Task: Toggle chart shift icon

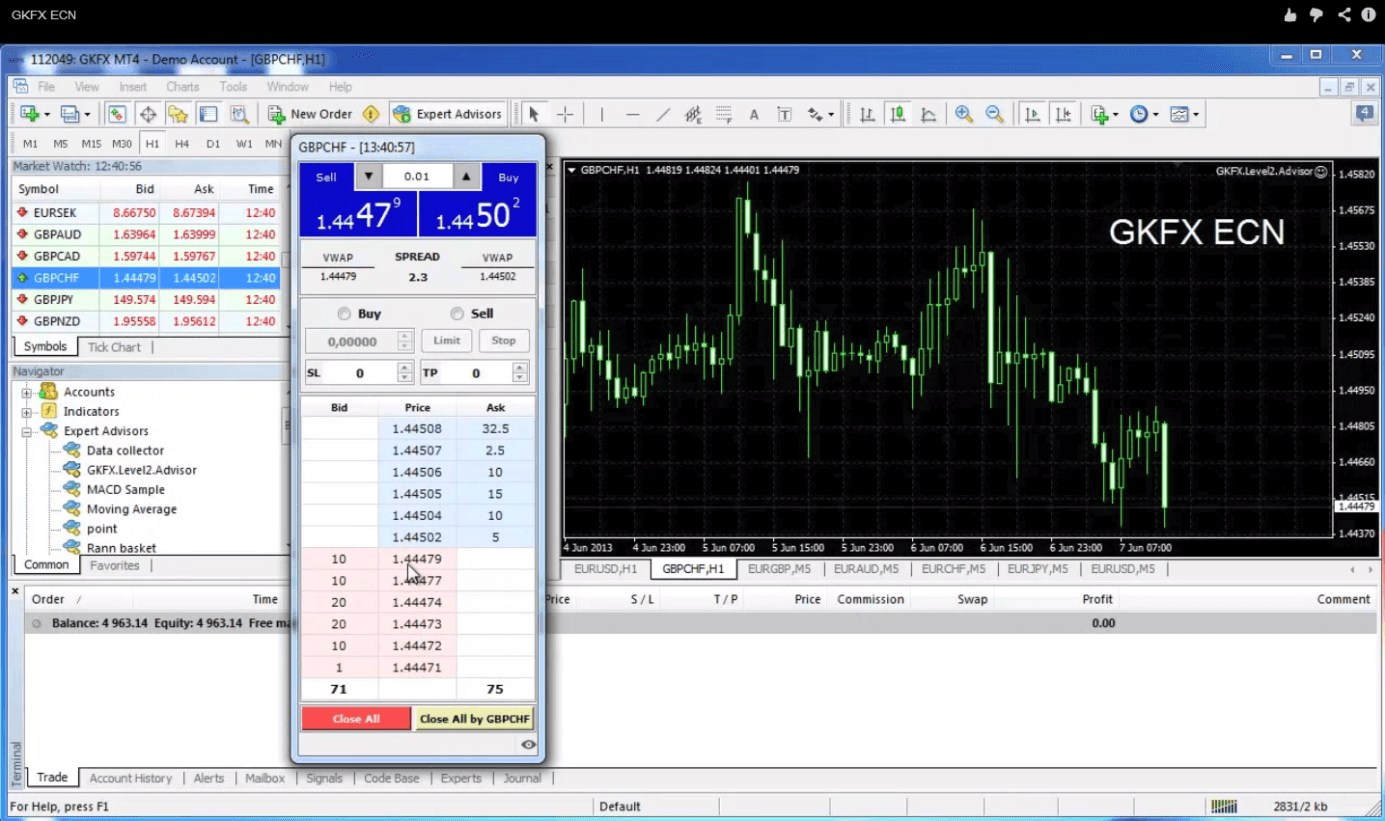Action: coord(1063,114)
